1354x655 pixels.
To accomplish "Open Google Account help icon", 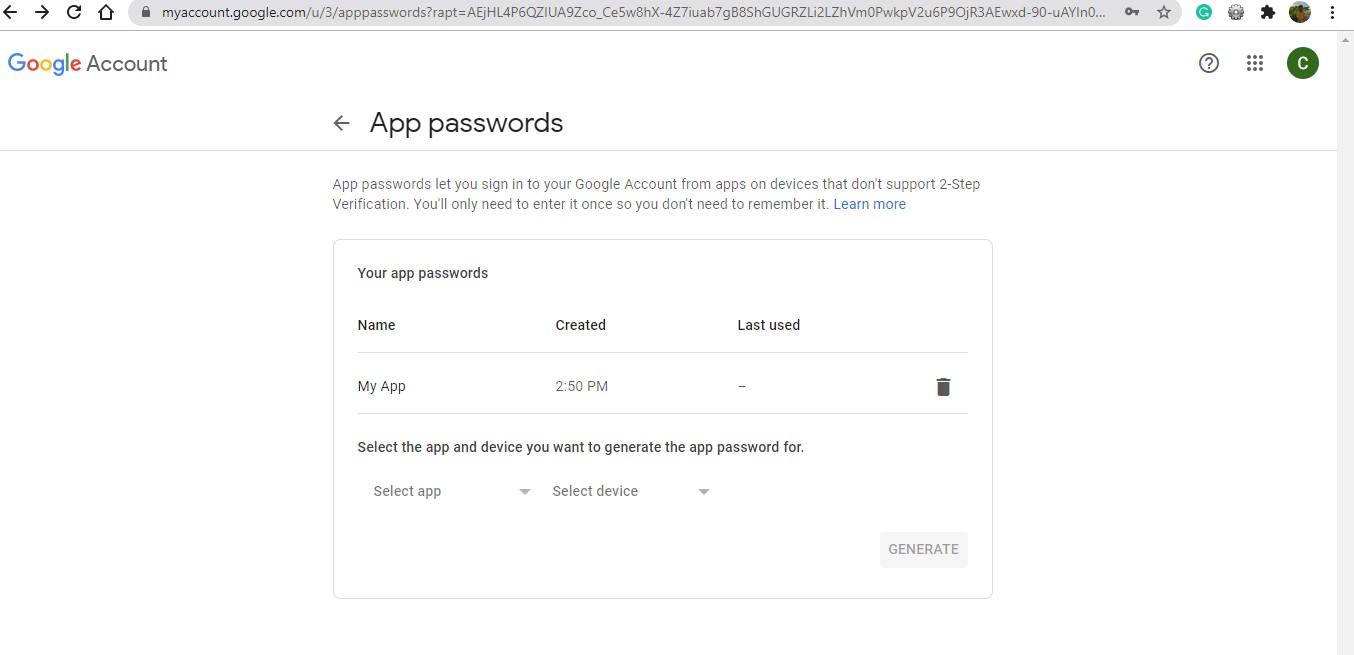I will pyautogui.click(x=1209, y=64).
